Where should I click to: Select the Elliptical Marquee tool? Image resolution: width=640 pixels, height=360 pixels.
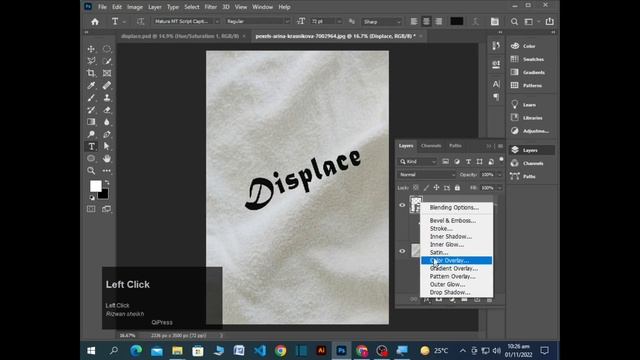(107, 49)
